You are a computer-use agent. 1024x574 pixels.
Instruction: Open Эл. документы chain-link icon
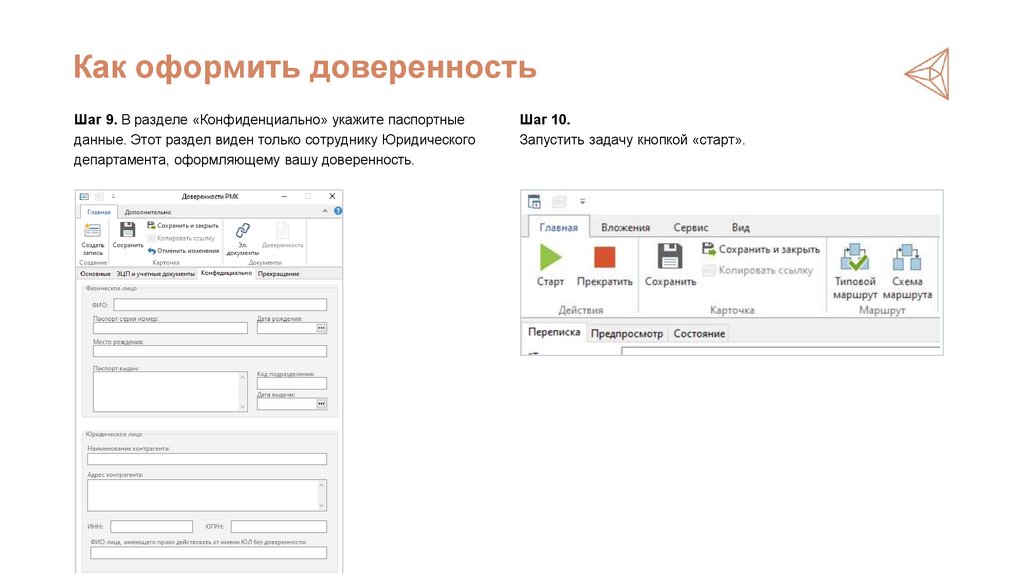pyautogui.click(x=242, y=231)
